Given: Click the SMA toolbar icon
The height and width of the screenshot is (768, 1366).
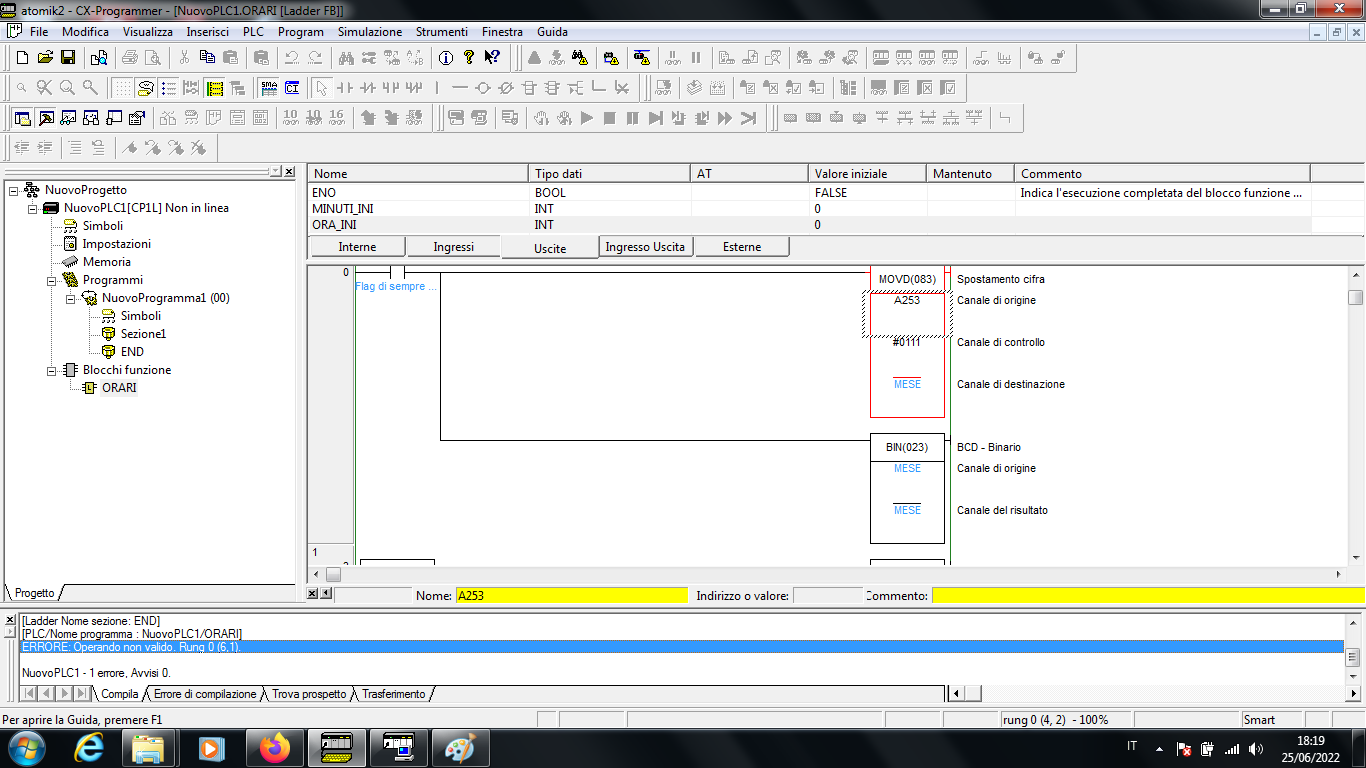Looking at the screenshot, I should pyautogui.click(x=268, y=88).
